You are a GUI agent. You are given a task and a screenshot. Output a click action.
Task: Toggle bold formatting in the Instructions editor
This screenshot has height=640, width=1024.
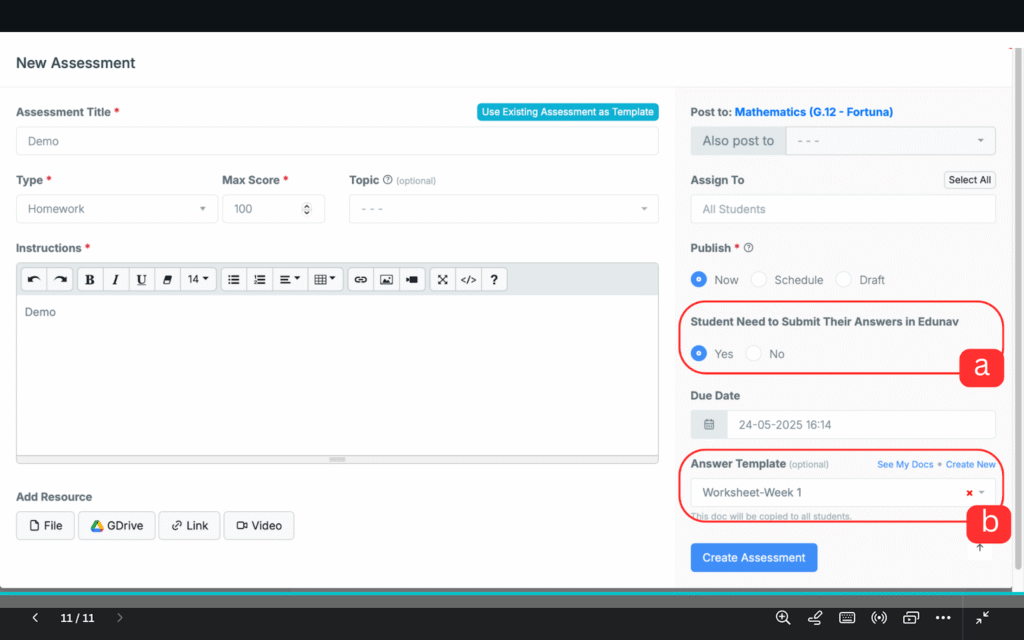coord(90,280)
